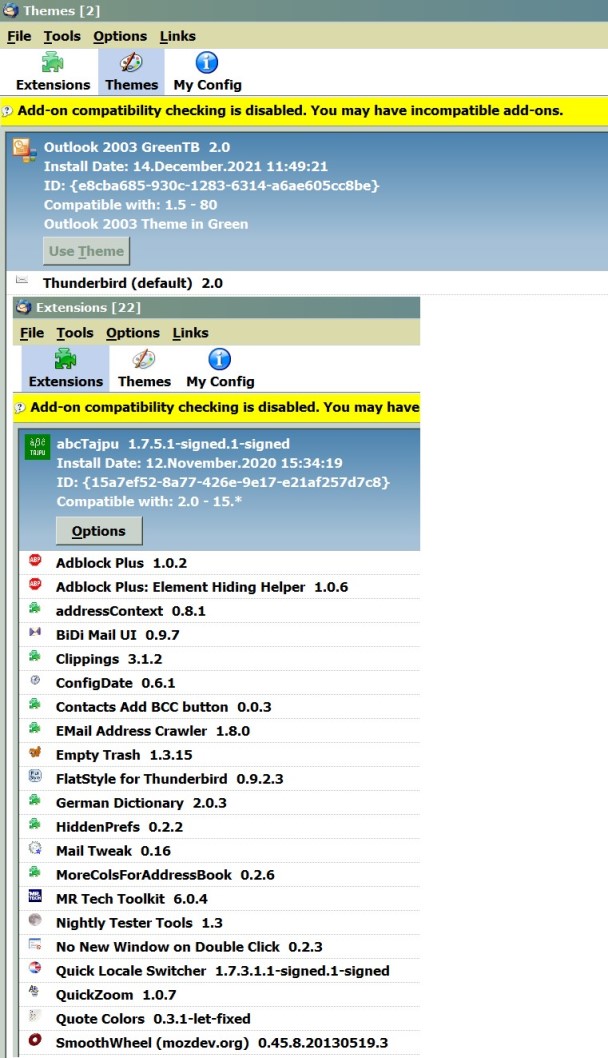Click Outlook 2003 Theme in Green description
The width and height of the screenshot is (608, 1058).
tap(146, 224)
